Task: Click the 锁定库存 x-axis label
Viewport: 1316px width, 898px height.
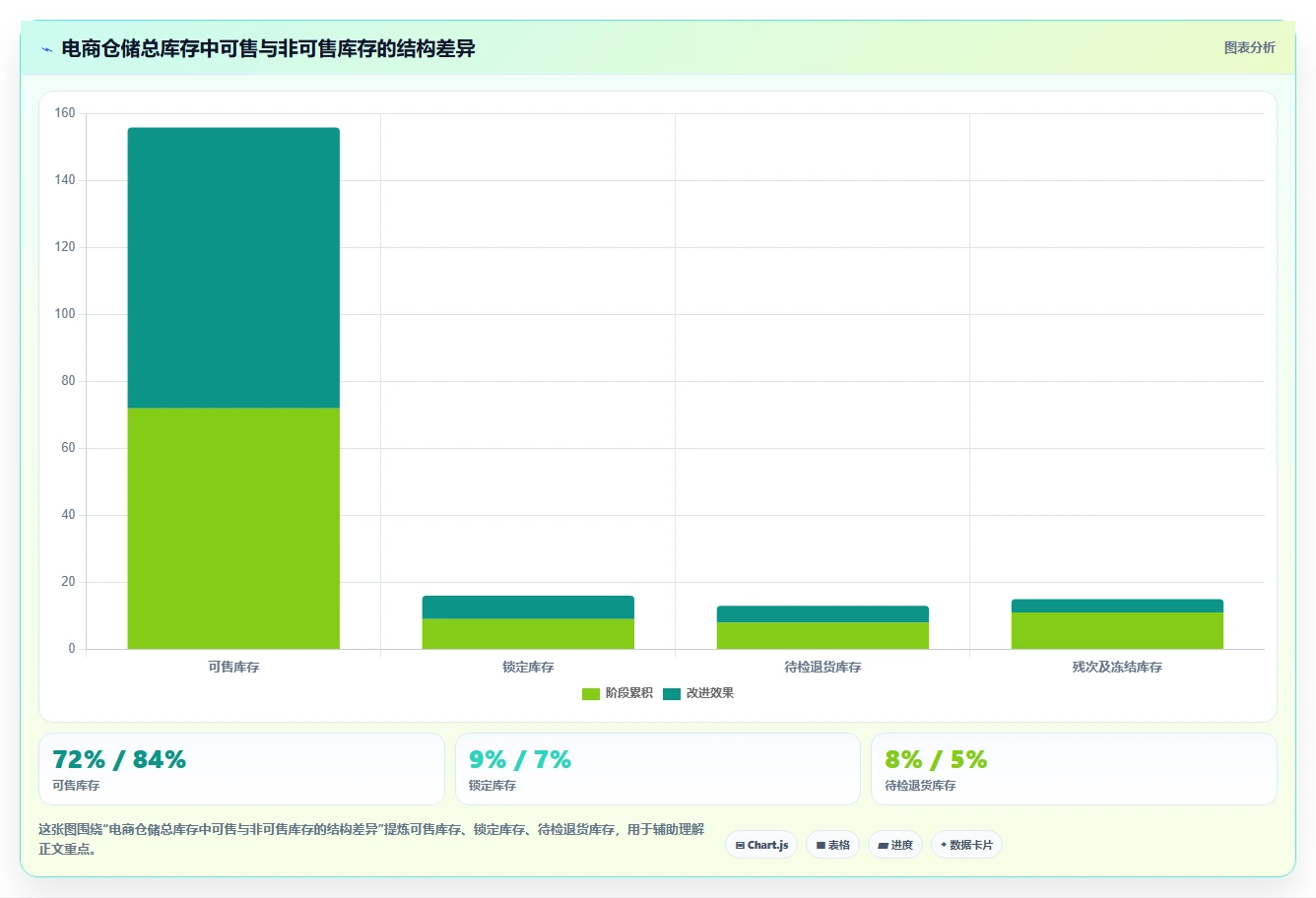Action: (x=528, y=668)
